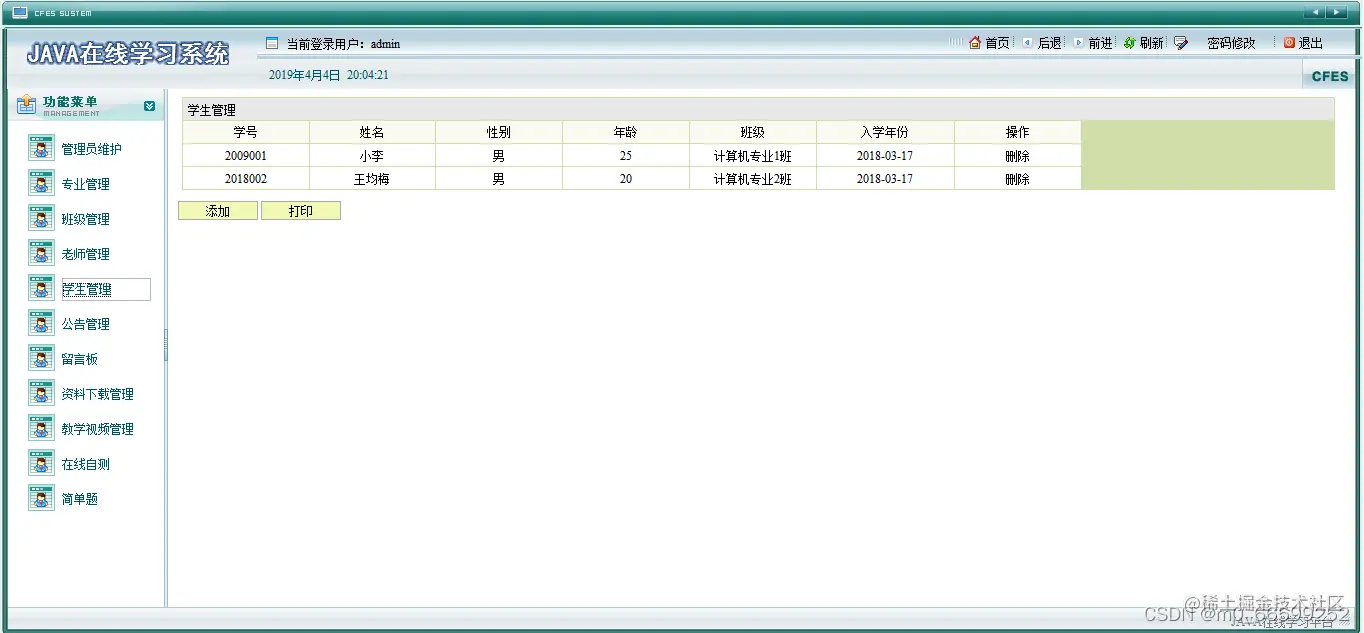
Task: Click the 姓名 column header
Action: [x=372, y=132]
